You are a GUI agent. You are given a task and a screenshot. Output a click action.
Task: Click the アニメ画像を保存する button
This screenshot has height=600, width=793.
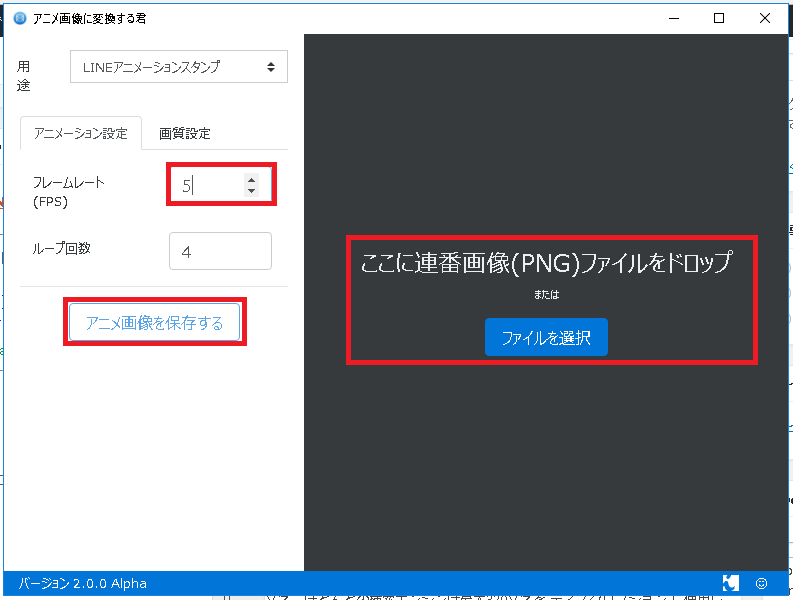(155, 322)
